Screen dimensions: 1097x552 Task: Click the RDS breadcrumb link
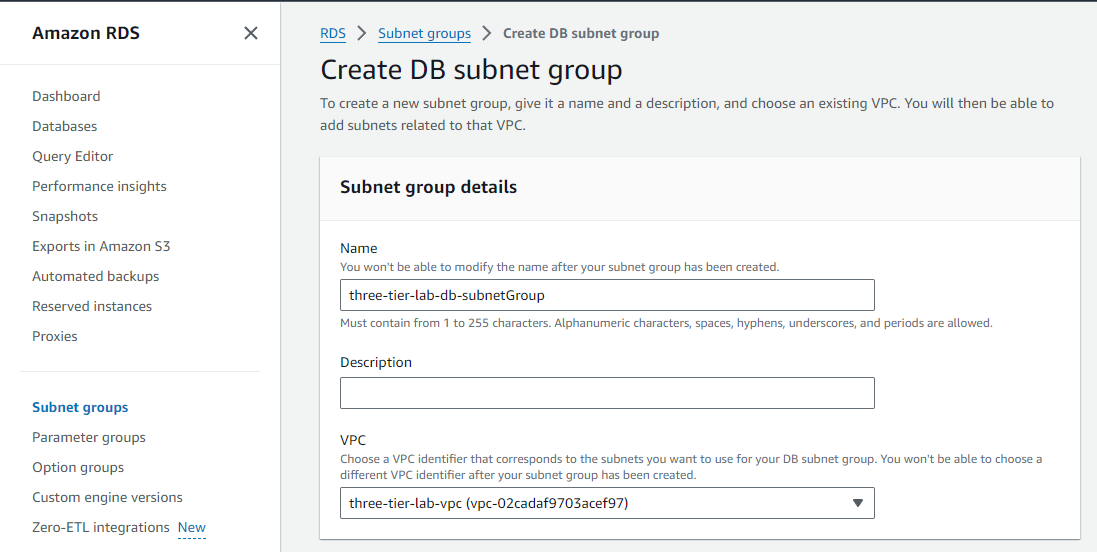point(333,33)
